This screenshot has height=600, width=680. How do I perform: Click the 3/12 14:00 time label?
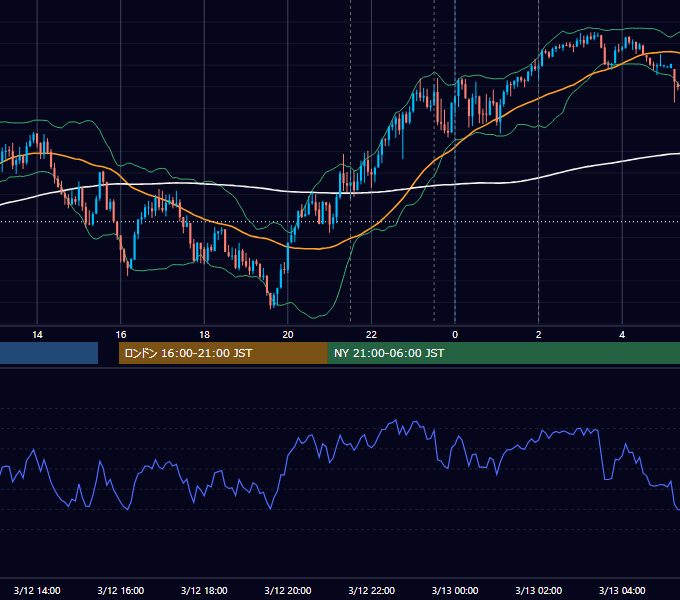pos(37,590)
